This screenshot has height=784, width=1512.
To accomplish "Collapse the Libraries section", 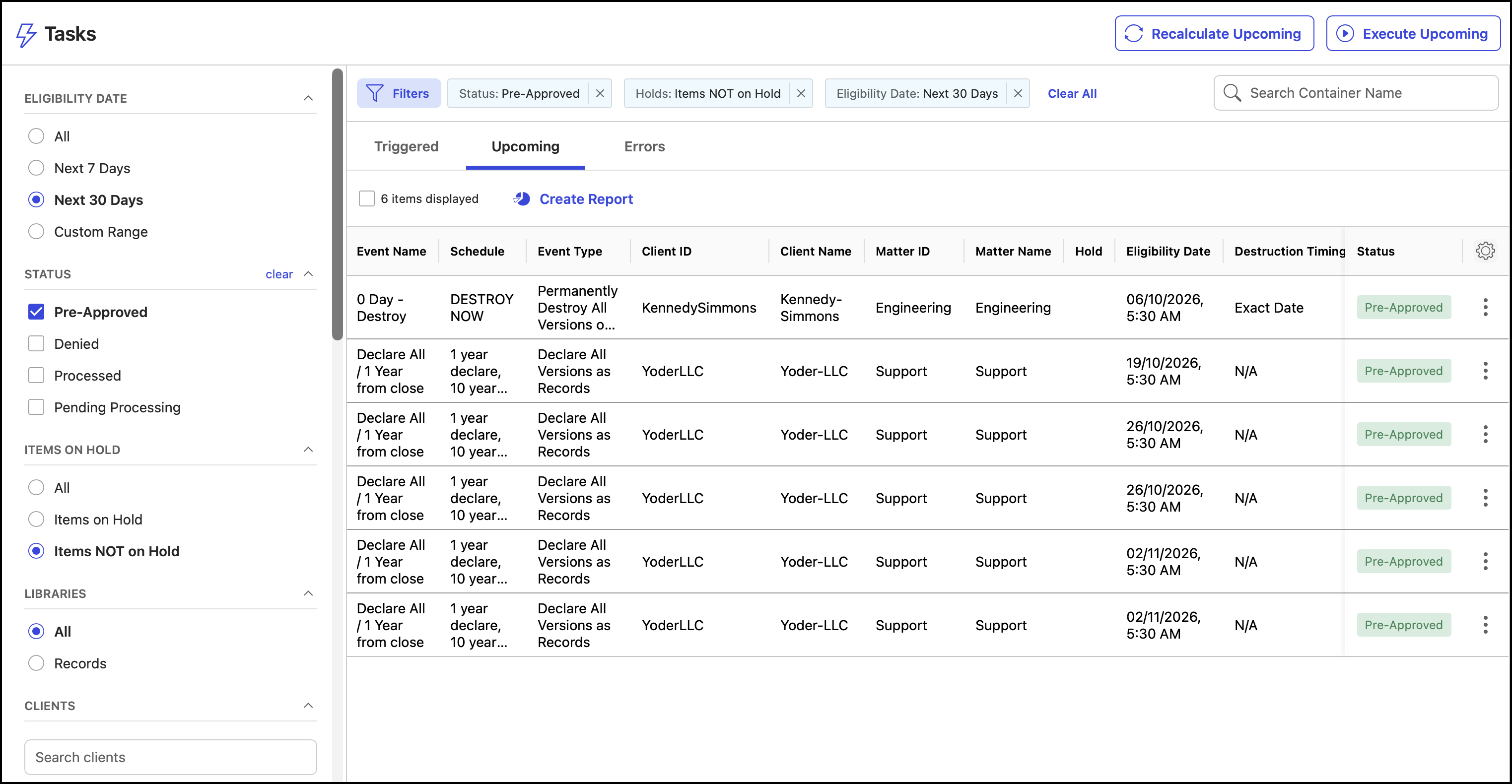I will 308,593.
